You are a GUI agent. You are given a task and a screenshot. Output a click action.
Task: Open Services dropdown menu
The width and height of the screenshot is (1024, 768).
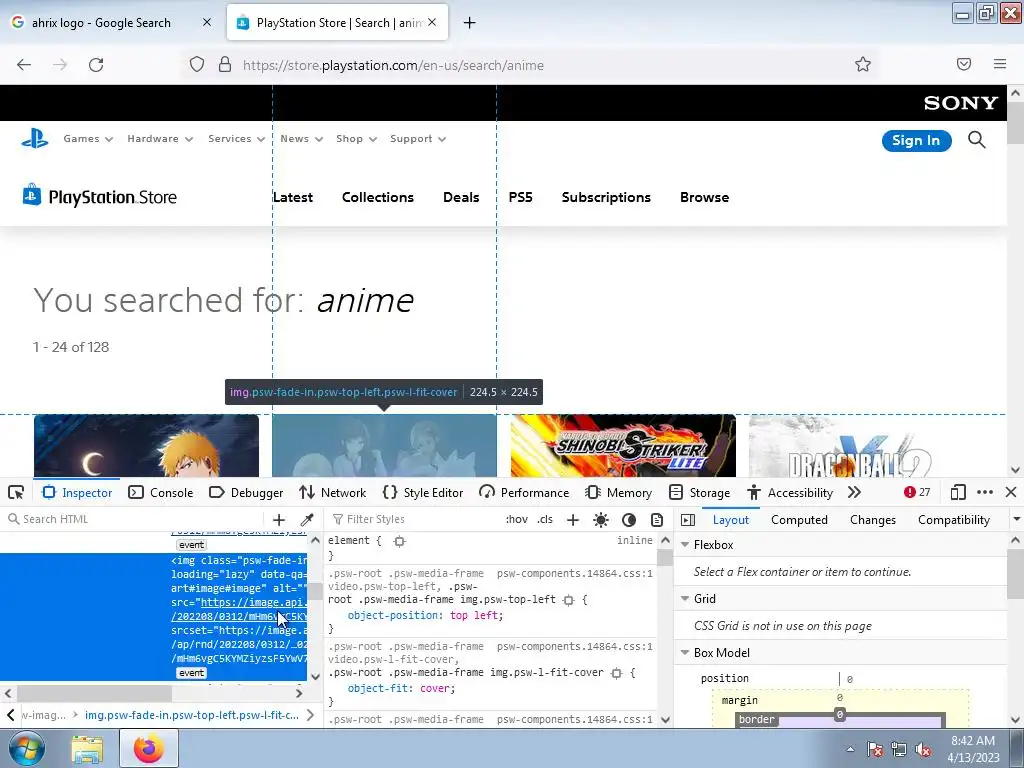[x=236, y=138]
